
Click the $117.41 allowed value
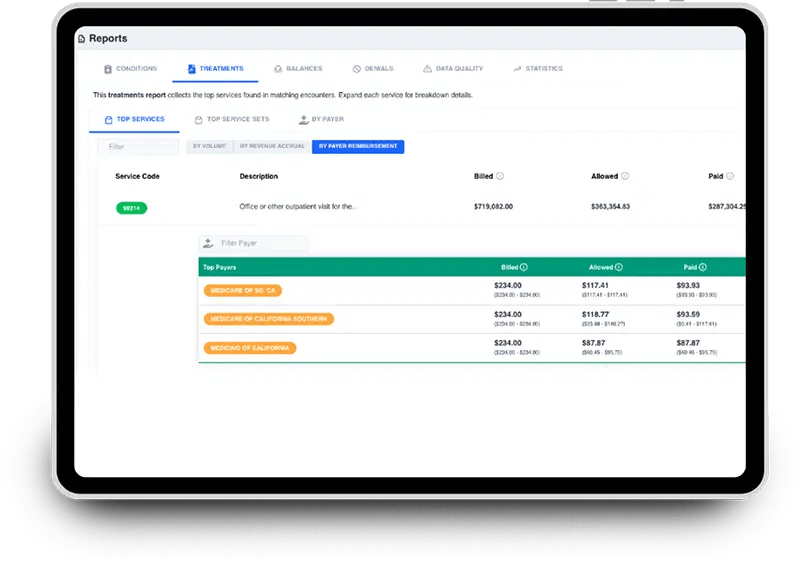click(x=595, y=286)
